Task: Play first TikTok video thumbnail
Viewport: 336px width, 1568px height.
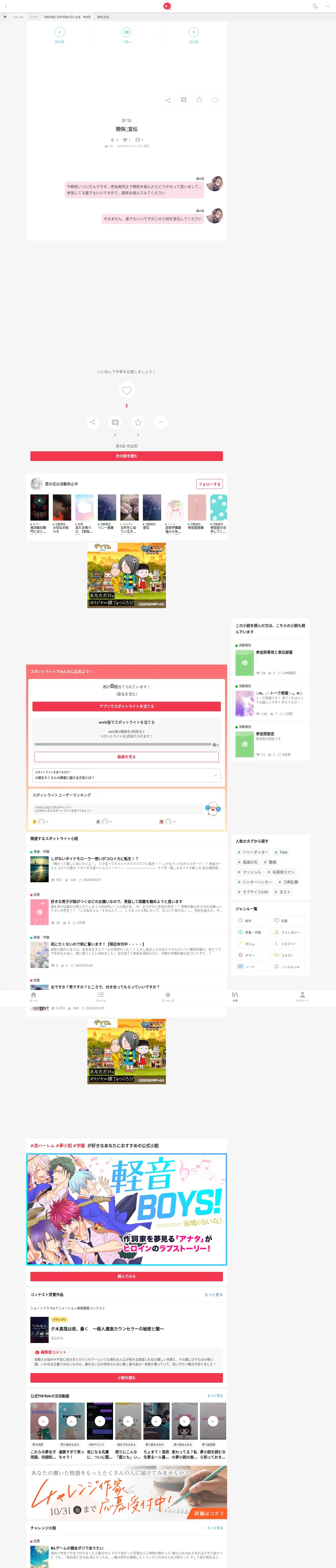Action: (43, 1421)
